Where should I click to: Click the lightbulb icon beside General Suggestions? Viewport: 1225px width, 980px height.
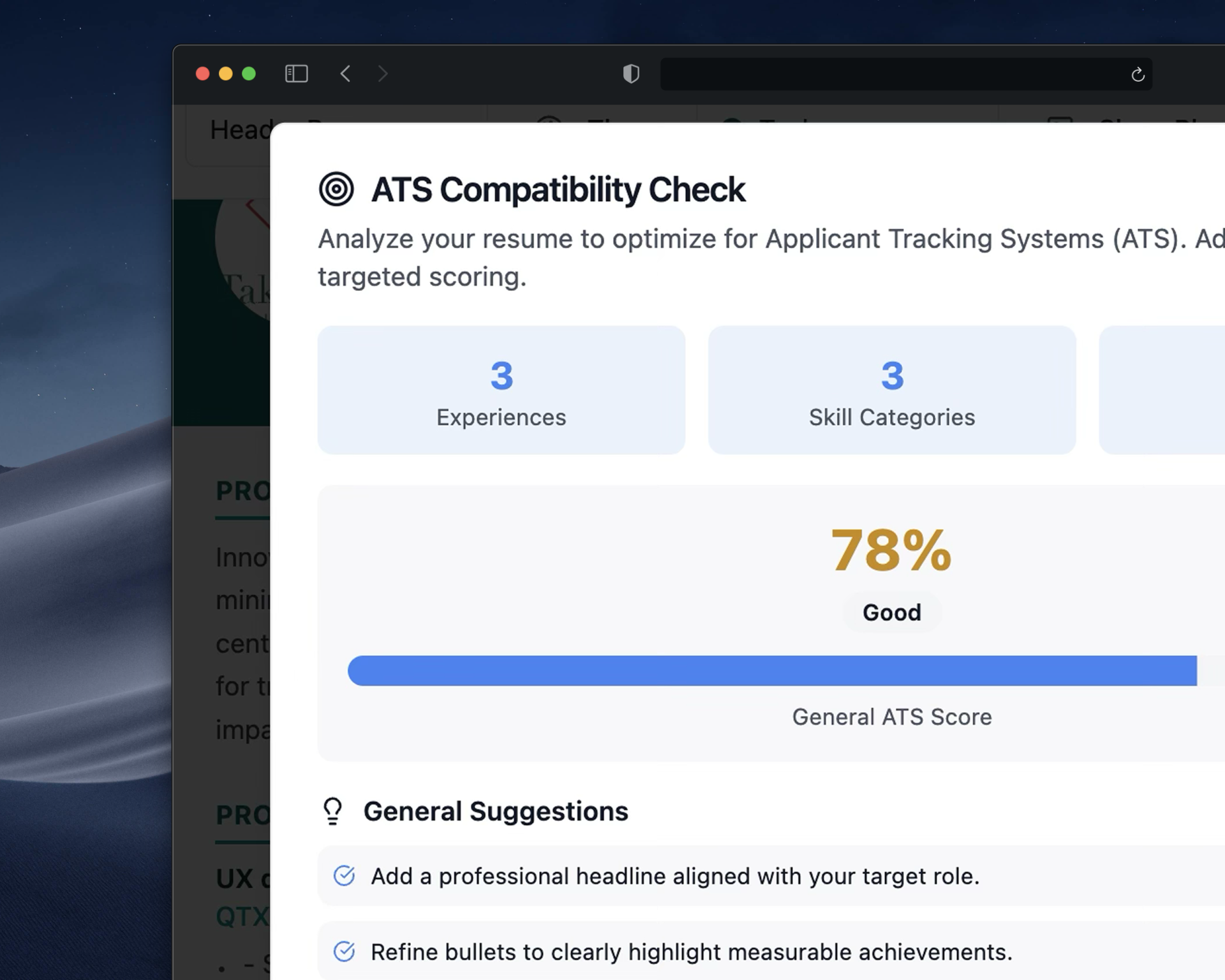pos(332,811)
